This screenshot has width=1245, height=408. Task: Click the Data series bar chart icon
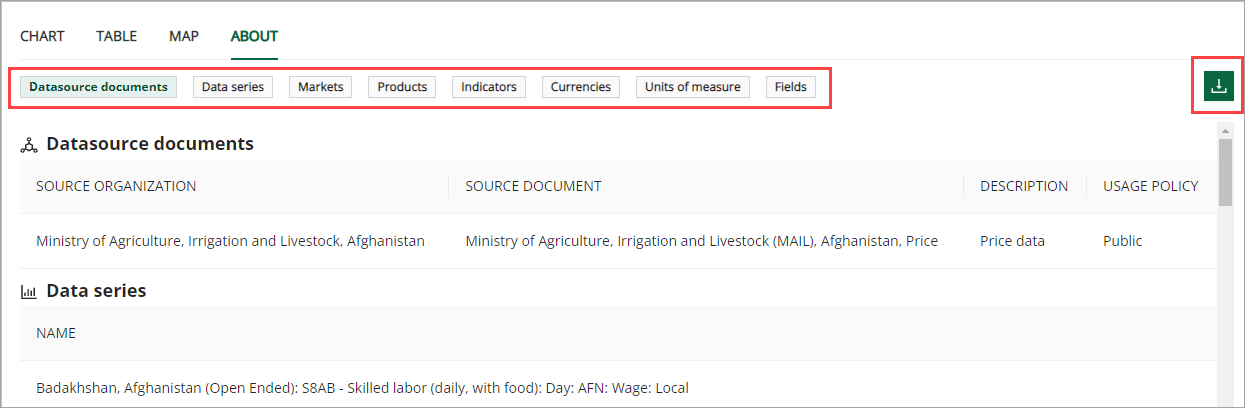point(29,292)
